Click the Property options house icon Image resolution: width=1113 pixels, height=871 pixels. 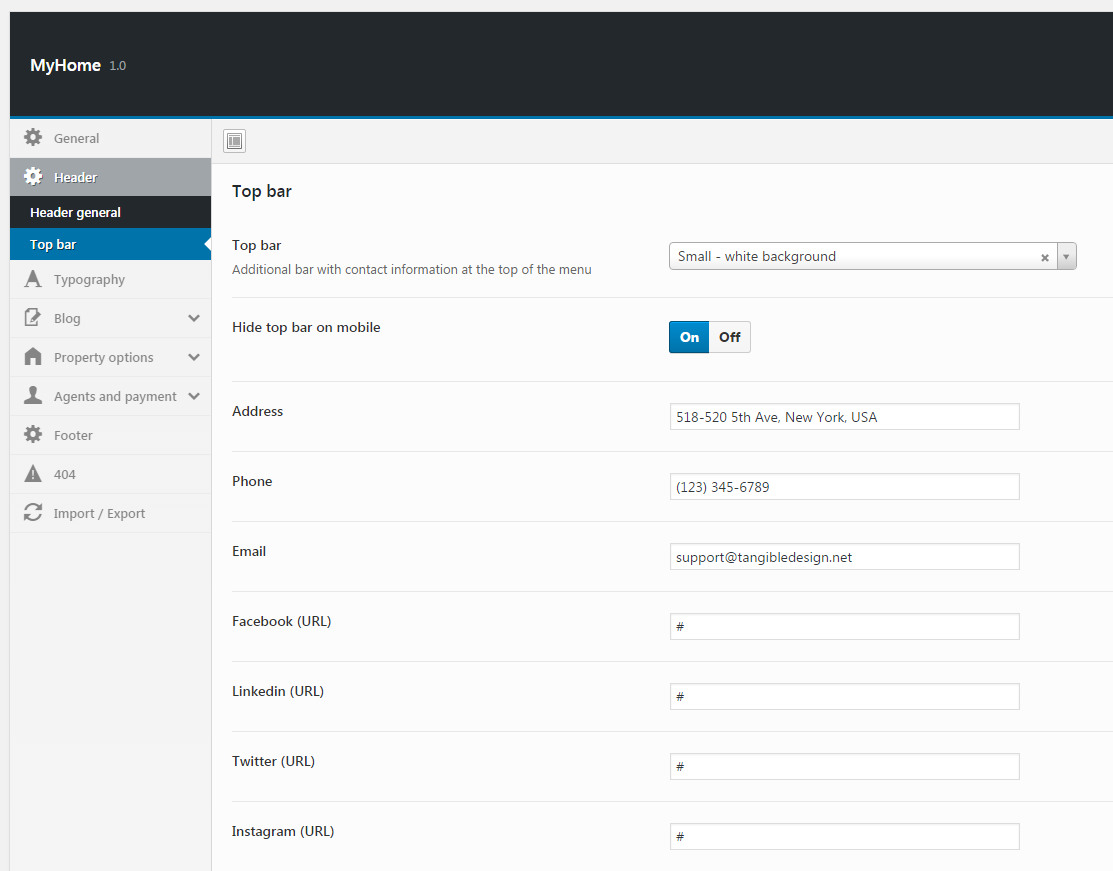[33, 356]
